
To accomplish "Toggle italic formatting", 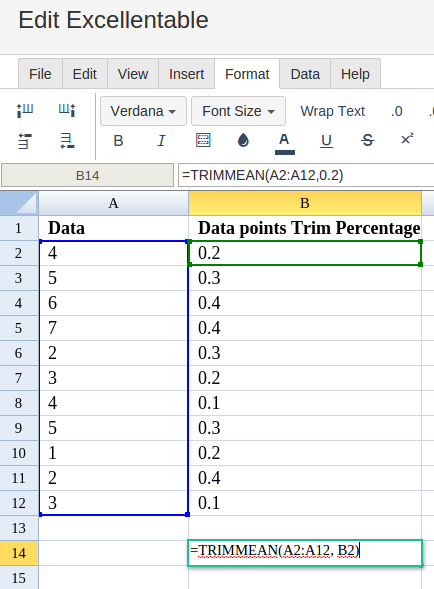I will [x=161, y=141].
